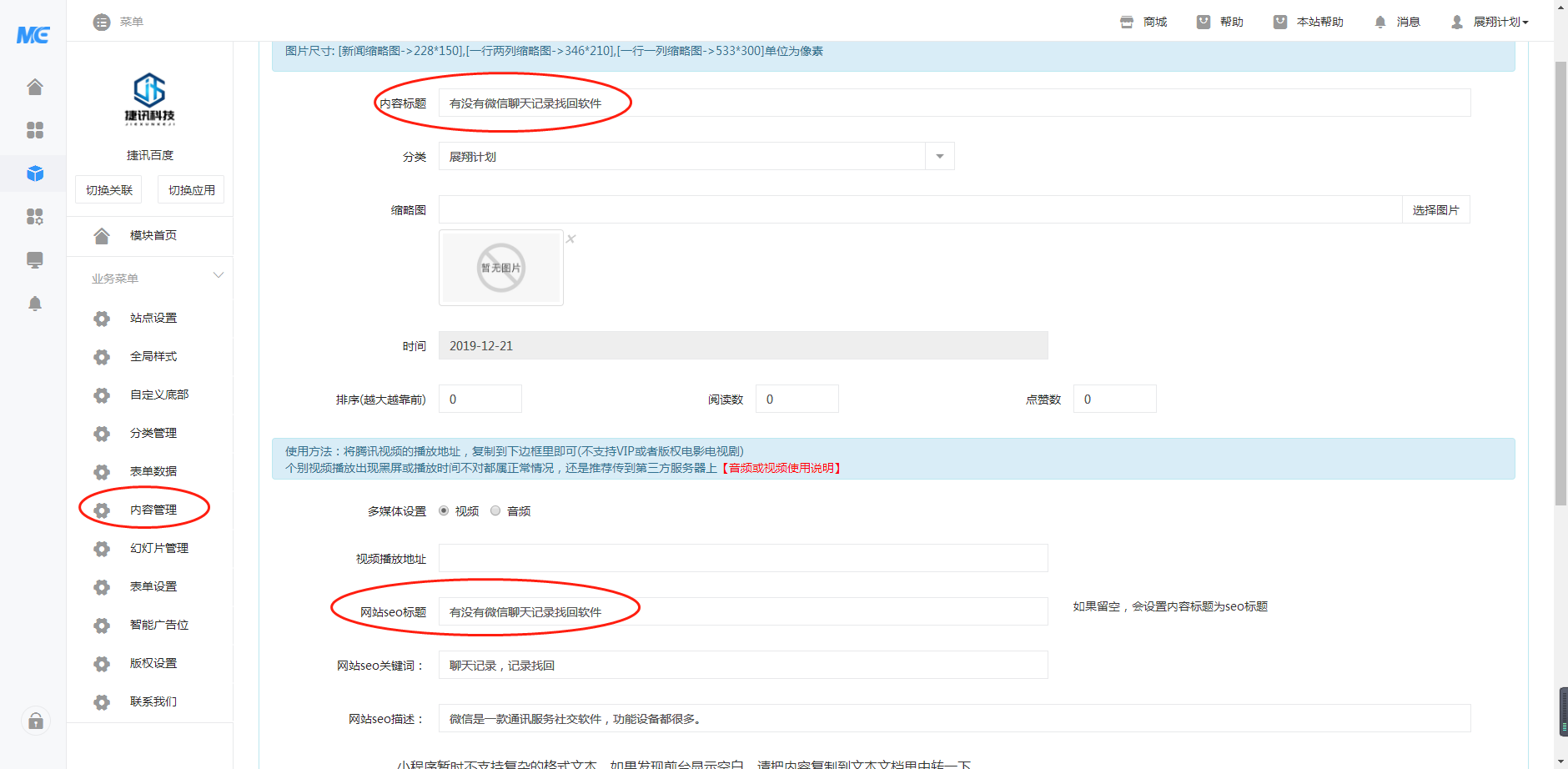
Task: Focus the 点赞数 input field
Action: click(x=1115, y=399)
